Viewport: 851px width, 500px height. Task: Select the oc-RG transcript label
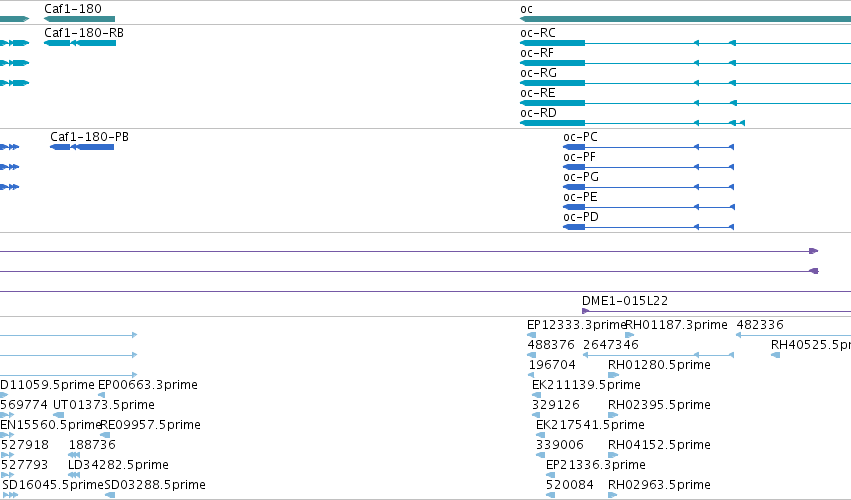click(x=538, y=73)
